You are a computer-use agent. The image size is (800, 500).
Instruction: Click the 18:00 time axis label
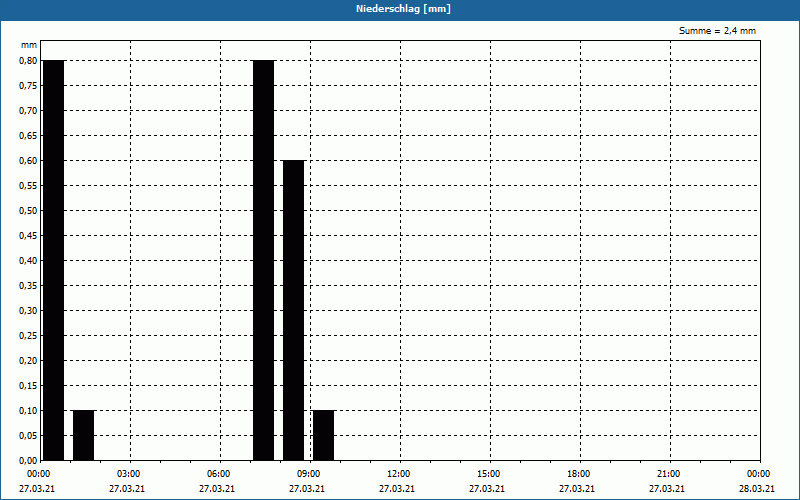tap(578, 474)
